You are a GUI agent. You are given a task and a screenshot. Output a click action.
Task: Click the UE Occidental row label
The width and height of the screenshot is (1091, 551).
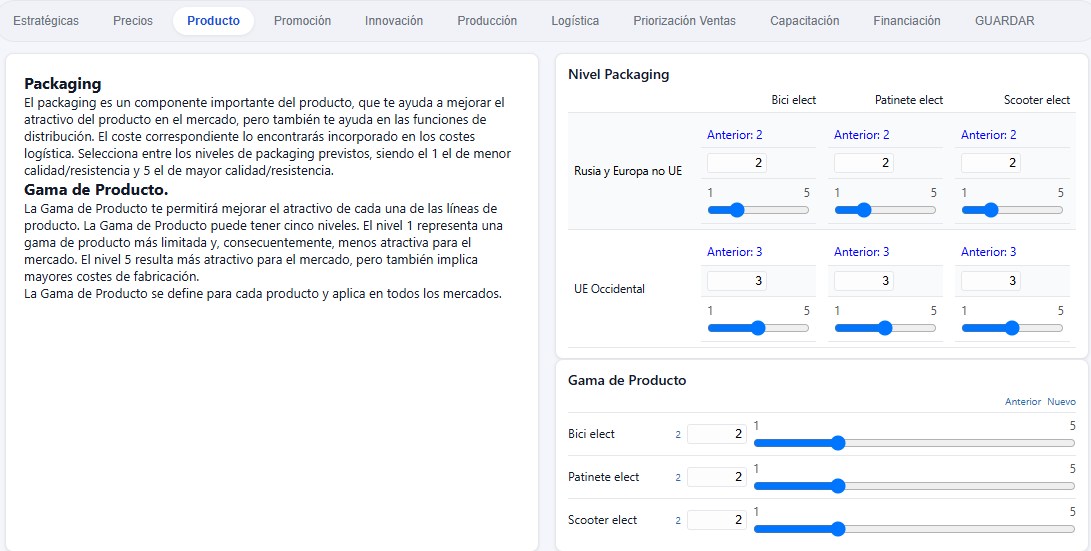[609, 289]
